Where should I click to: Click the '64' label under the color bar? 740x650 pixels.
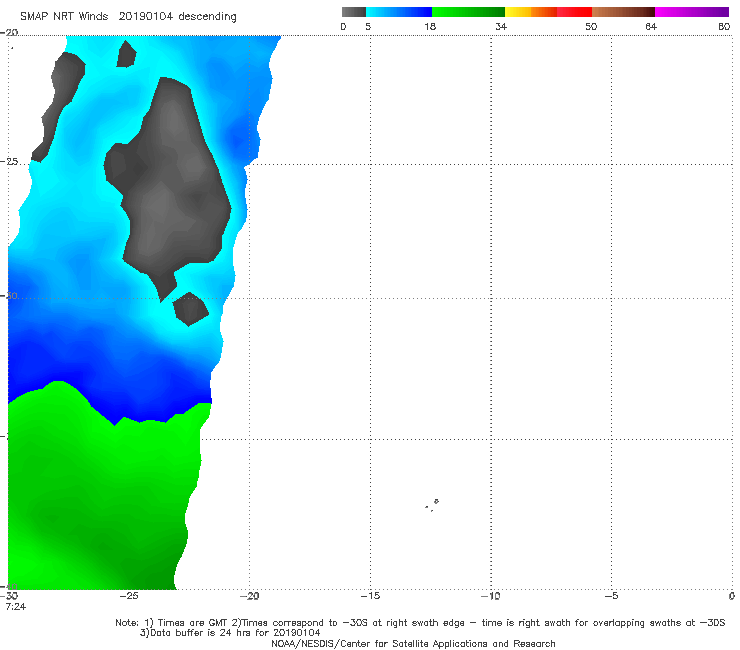click(x=651, y=26)
